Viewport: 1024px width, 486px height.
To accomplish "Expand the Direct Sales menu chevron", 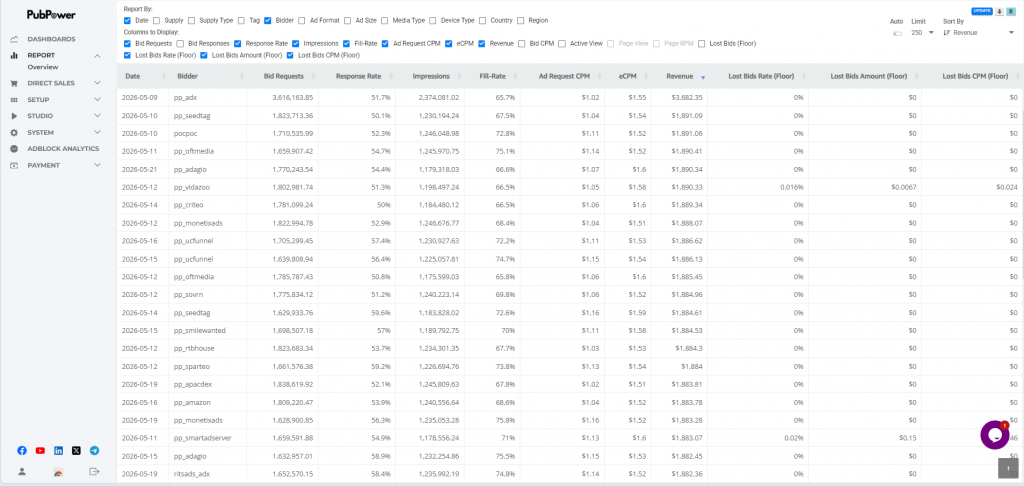I will [x=97, y=84].
